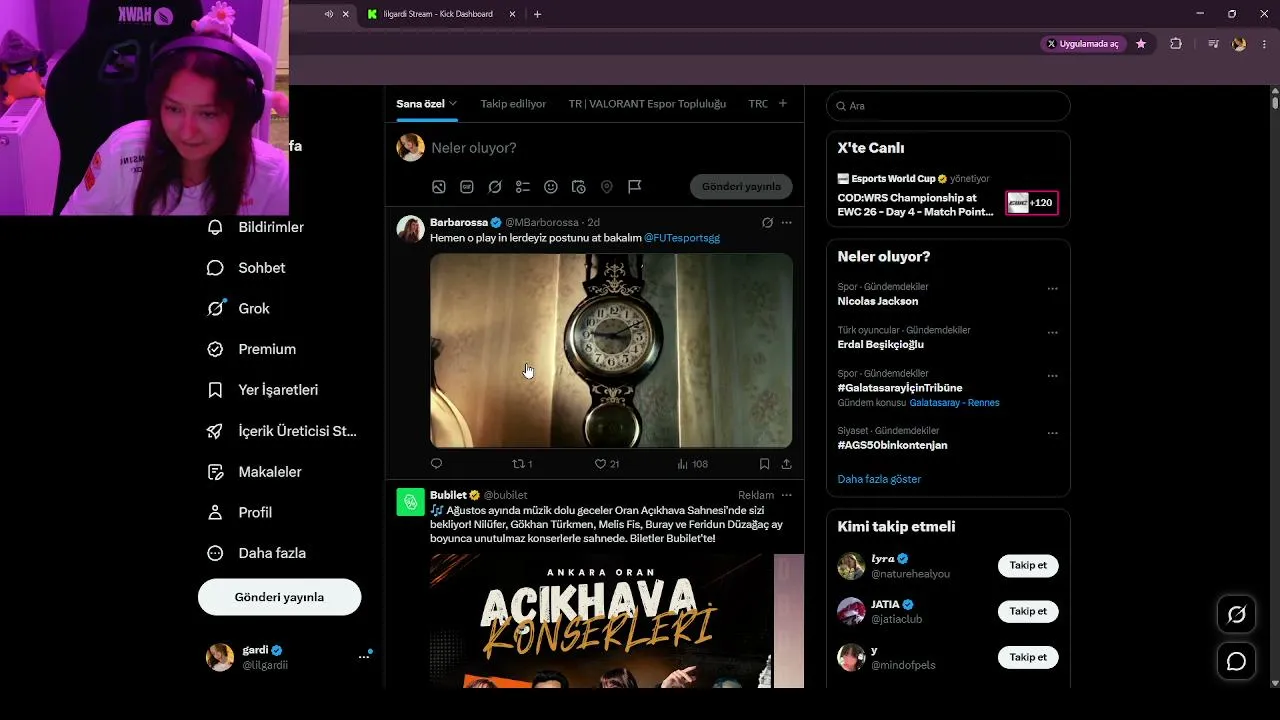Viewport: 1280px width, 720px height.
Task: Go to Profil in the sidebar
Action: 239,512
